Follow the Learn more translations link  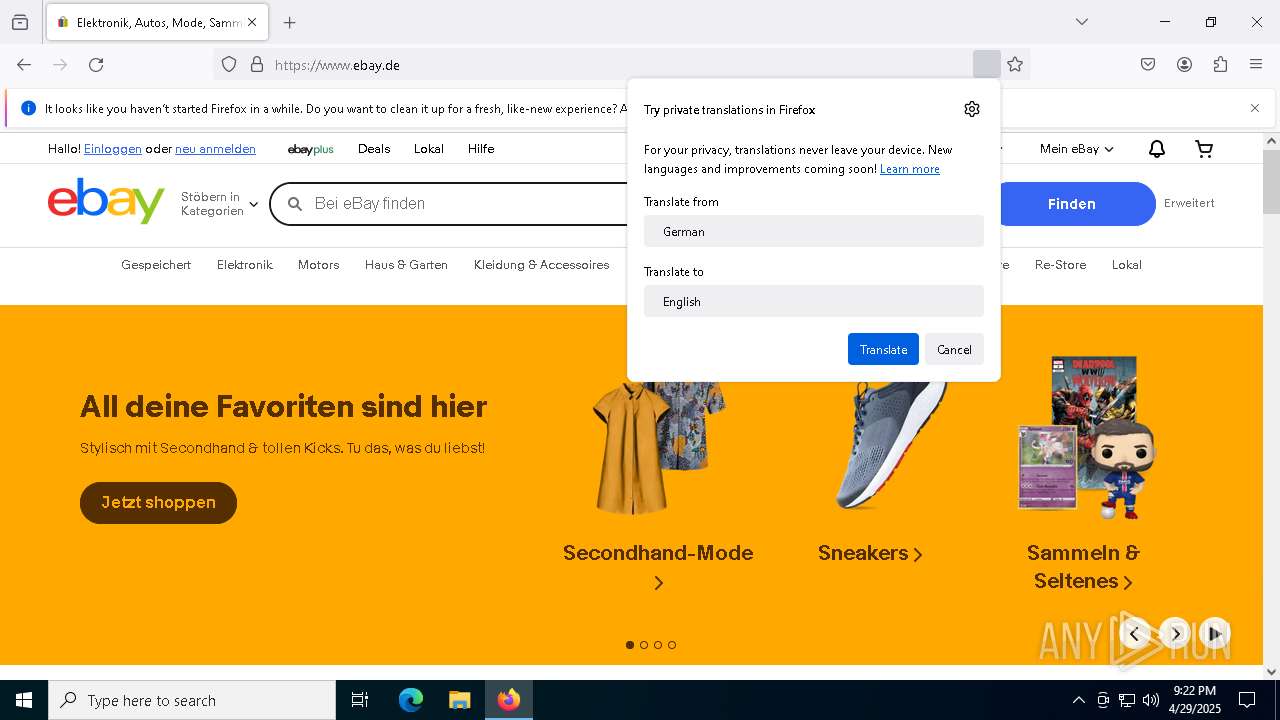click(909, 169)
